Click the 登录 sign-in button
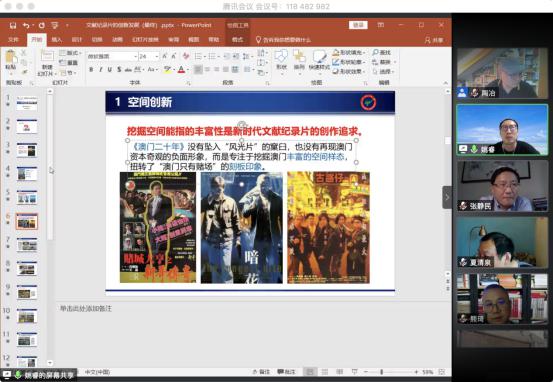553x382 pixels. (x=358, y=25)
